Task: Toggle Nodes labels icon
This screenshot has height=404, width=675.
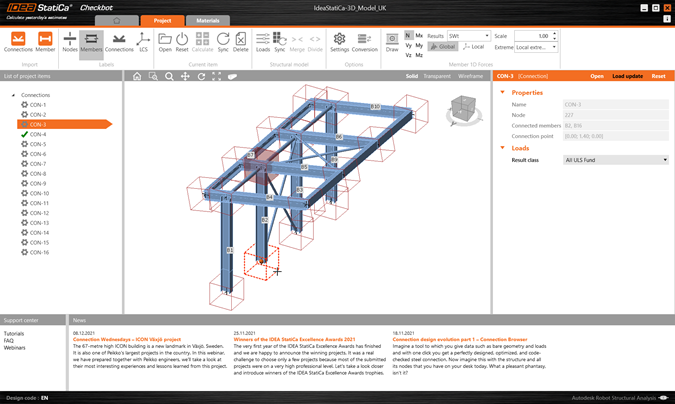Action: (x=69, y=42)
